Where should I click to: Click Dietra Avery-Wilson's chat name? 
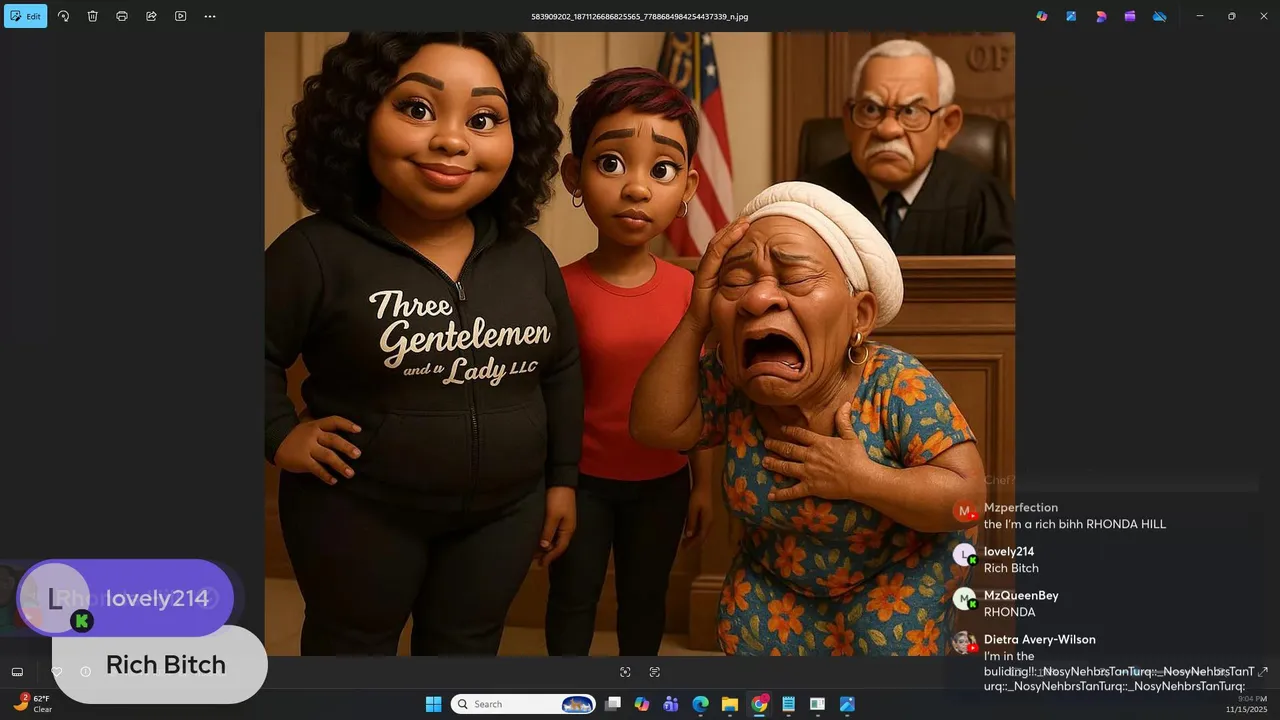click(1040, 640)
